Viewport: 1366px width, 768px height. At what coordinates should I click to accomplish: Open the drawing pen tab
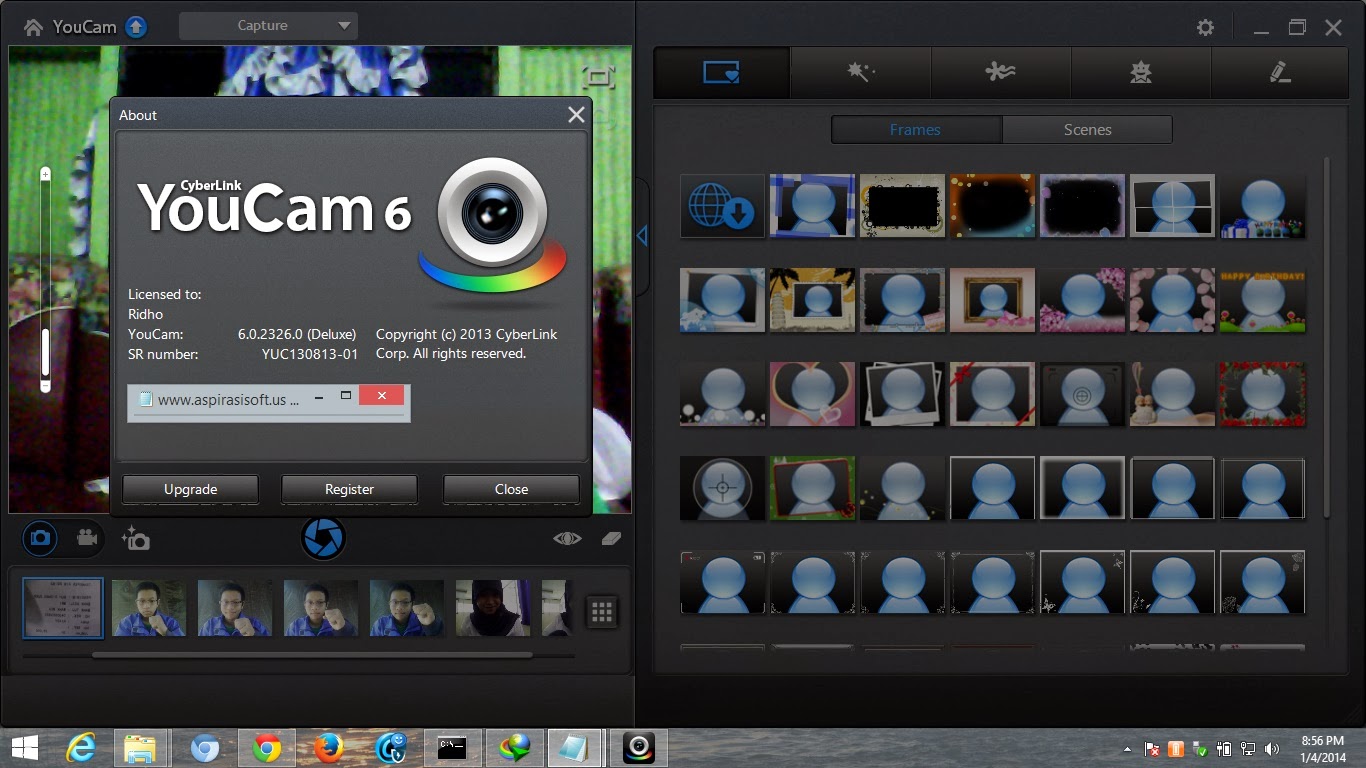coord(1279,72)
